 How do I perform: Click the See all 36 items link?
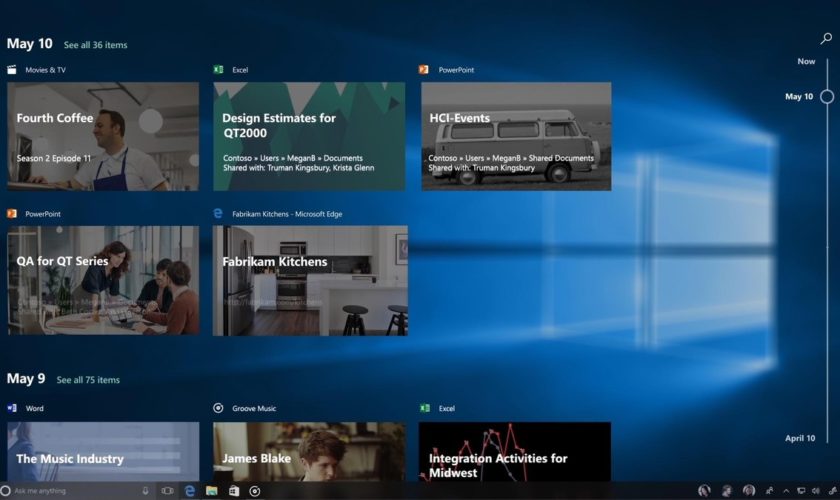tap(95, 45)
